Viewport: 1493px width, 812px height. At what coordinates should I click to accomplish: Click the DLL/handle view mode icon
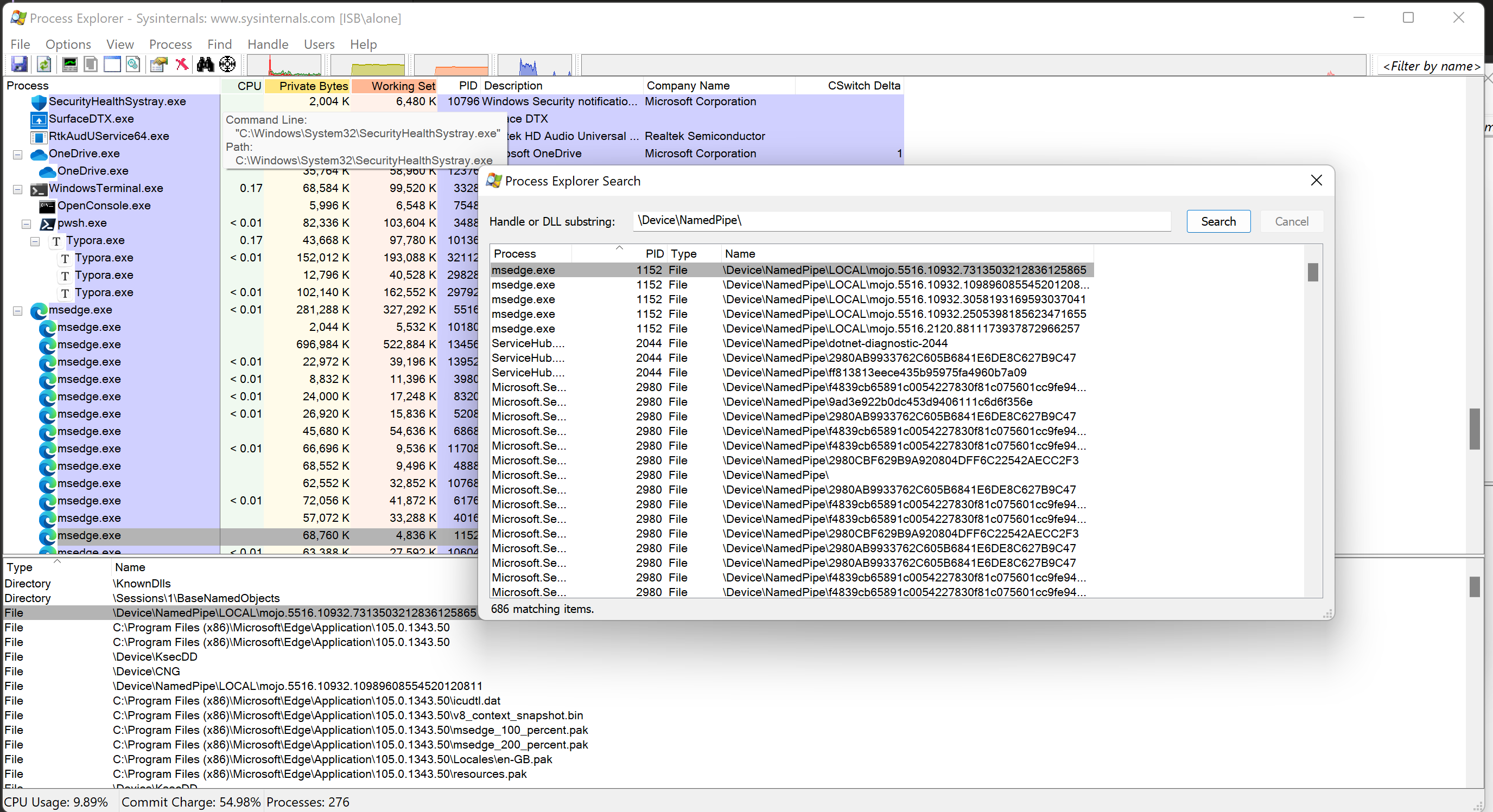(134, 65)
